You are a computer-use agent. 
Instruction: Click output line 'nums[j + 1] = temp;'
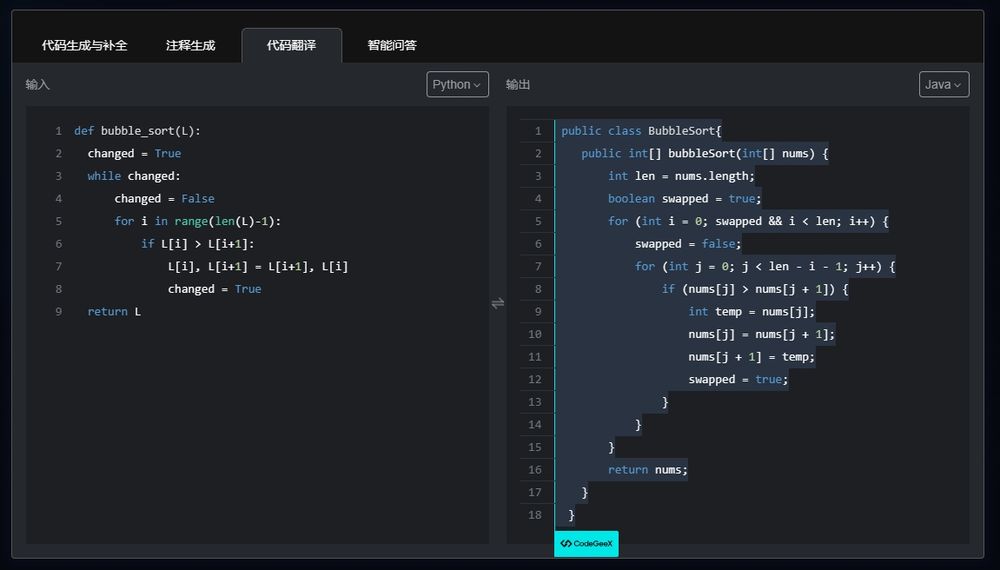751,357
